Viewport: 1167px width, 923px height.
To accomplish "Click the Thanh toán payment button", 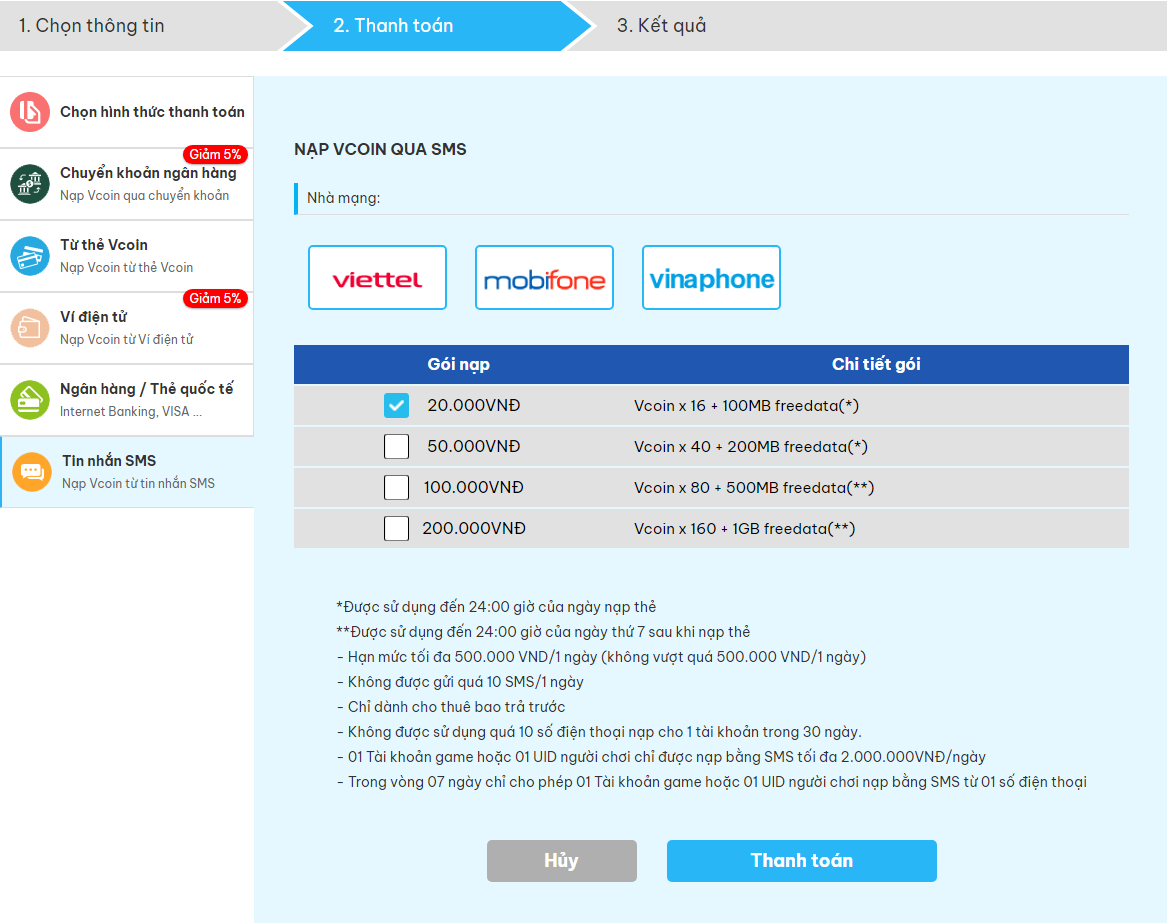I will [802, 861].
